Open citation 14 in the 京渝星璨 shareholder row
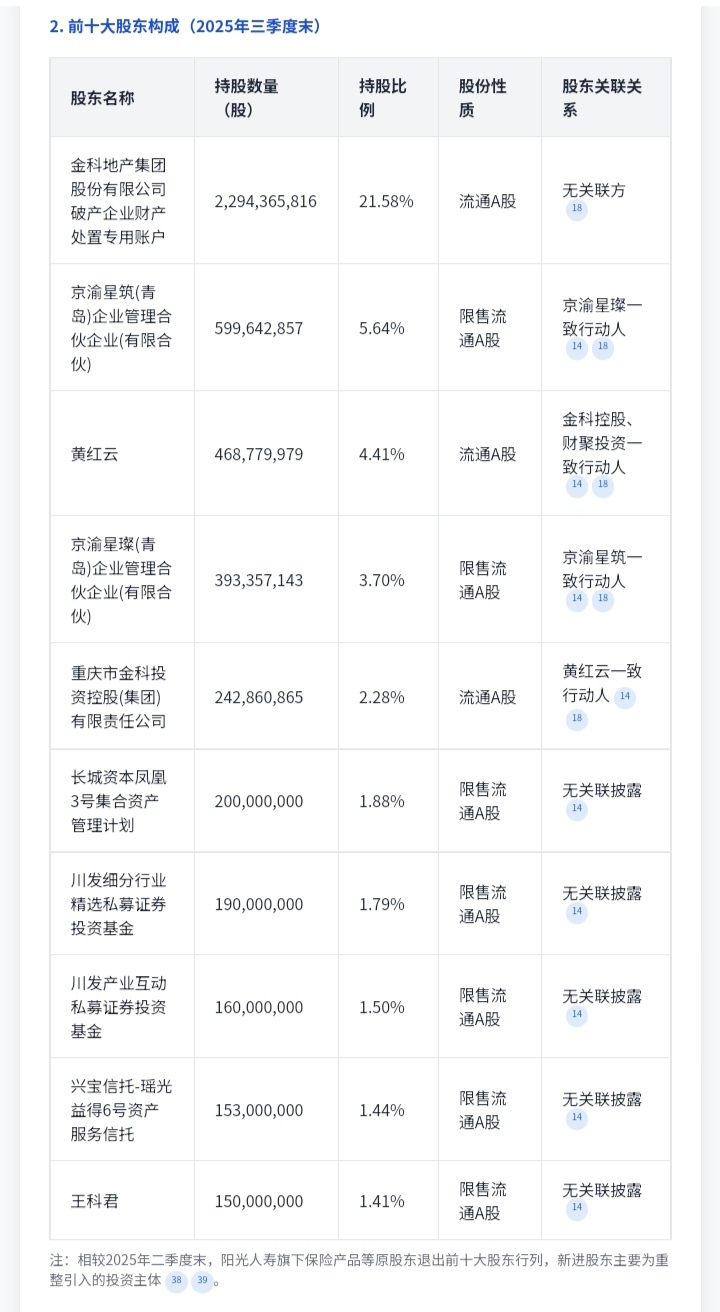Image resolution: width=720 pixels, height=1312 pixels. click(576, 600)
